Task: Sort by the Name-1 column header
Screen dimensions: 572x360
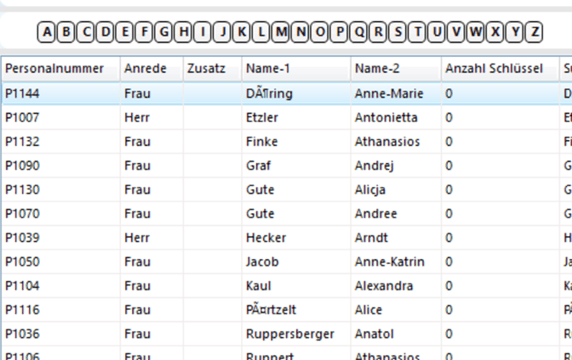Action: tap(296, 69)
